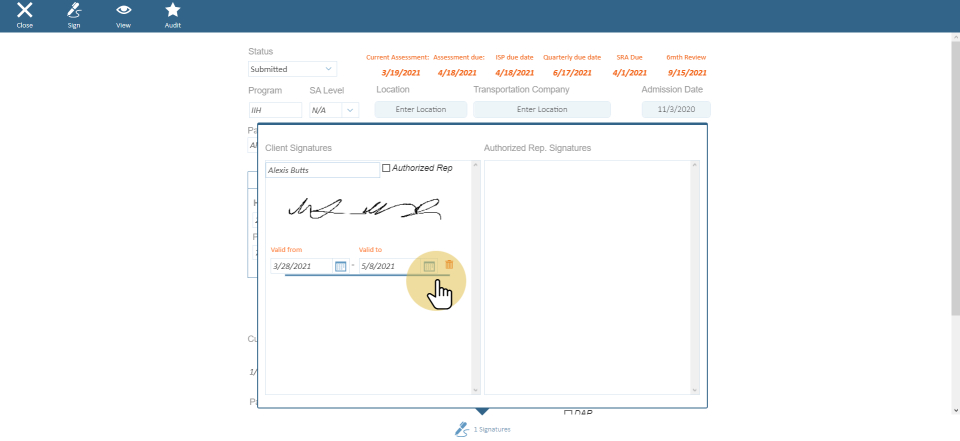Open the Valid from calendar picker
The image size is (960, 441).
coord(340,266)
